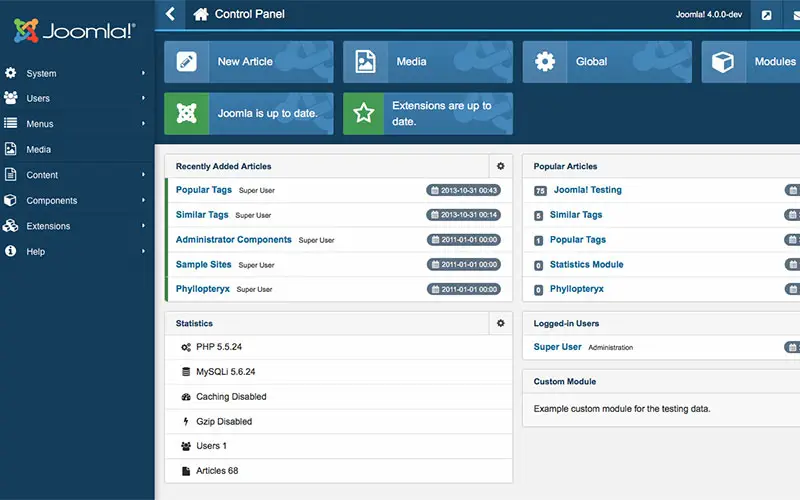Open the Super User logged-in link
The image size is (800, 500).
point(558,347)
